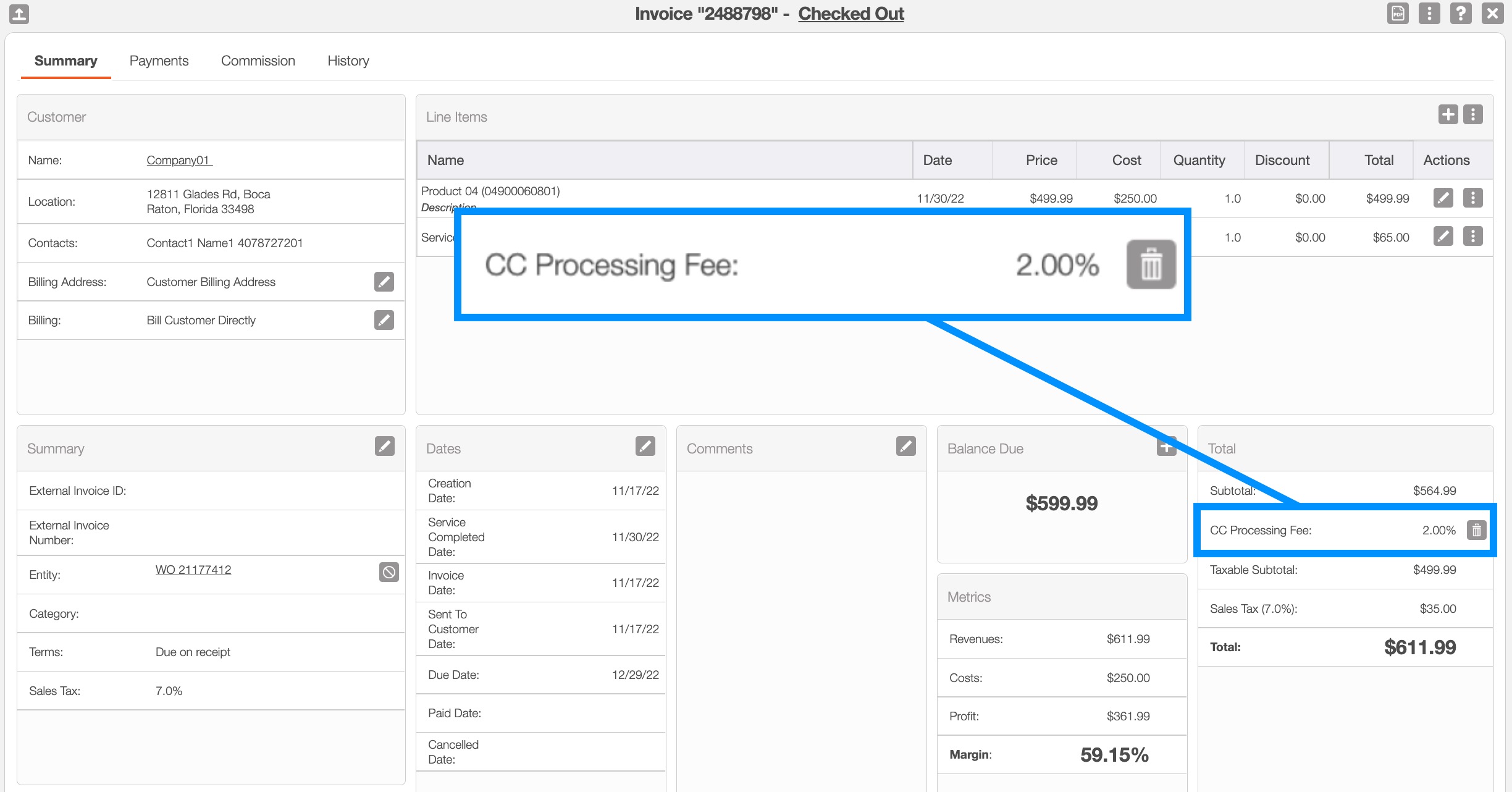This screenshot has height=792, width=1512.
Task: Open Product 04 row actions menu
Action: pyautogui.click(x=1473, y=198)
